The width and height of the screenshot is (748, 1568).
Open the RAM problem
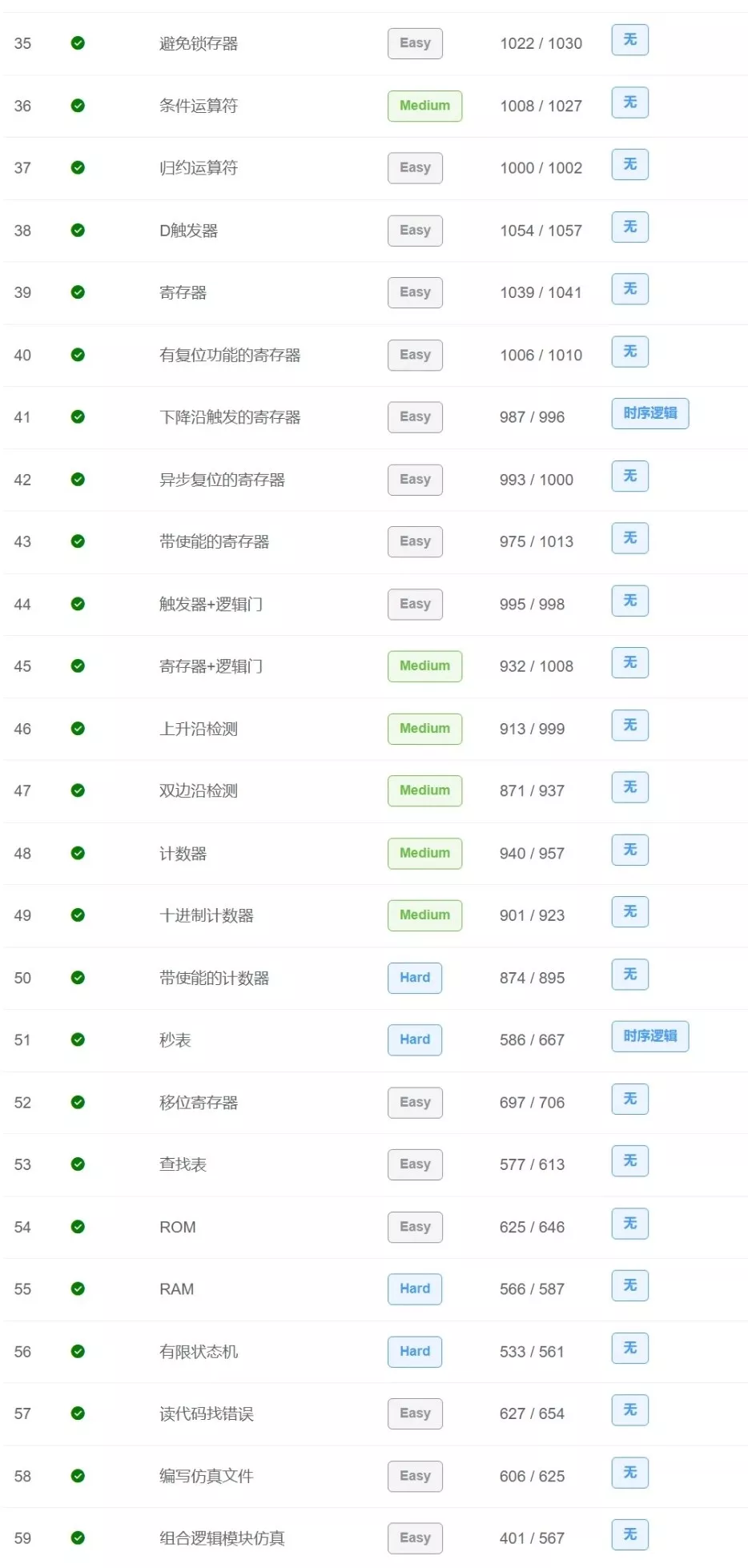177,1289
